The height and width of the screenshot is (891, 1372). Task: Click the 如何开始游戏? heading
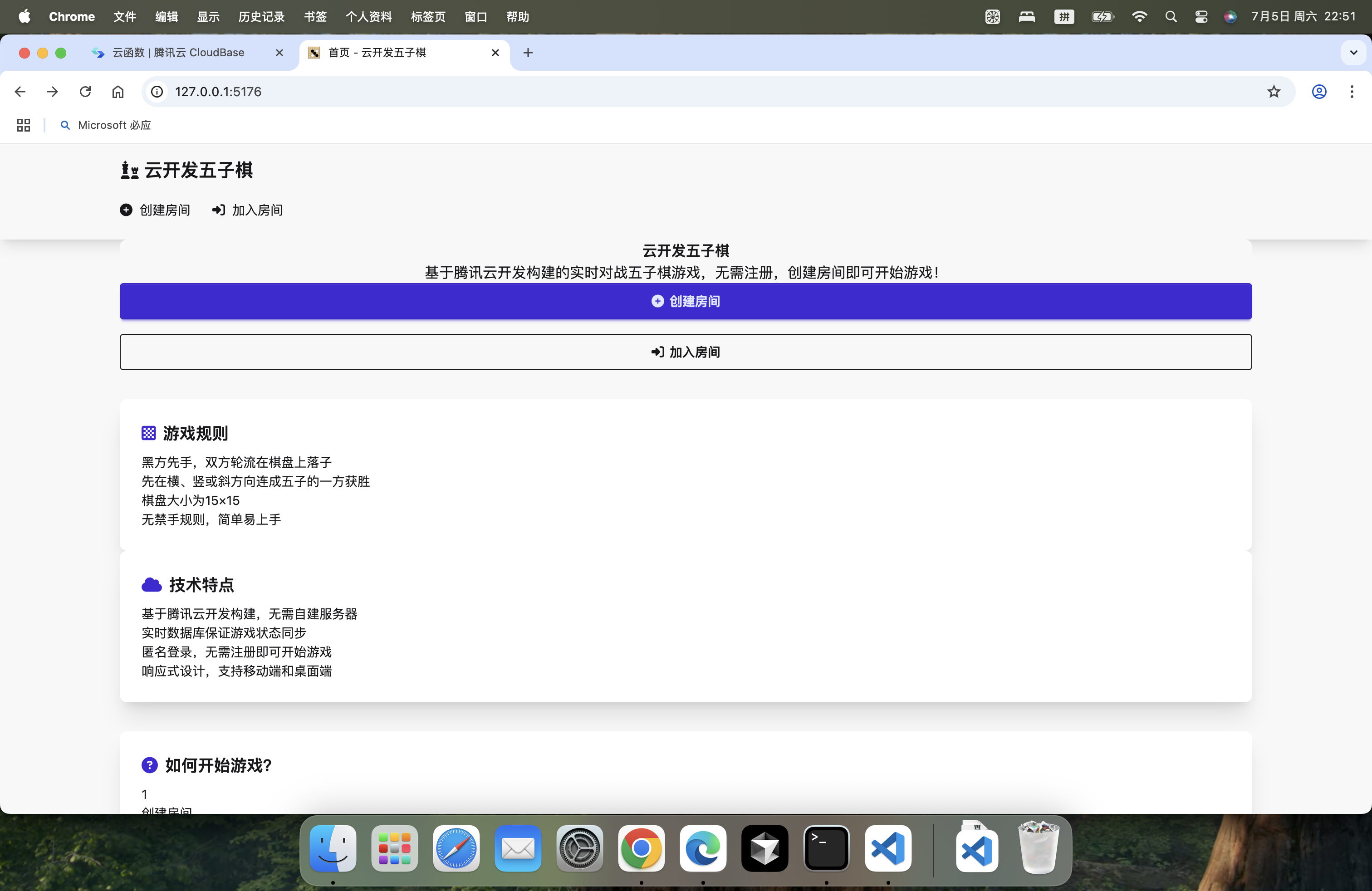[219, 765]
